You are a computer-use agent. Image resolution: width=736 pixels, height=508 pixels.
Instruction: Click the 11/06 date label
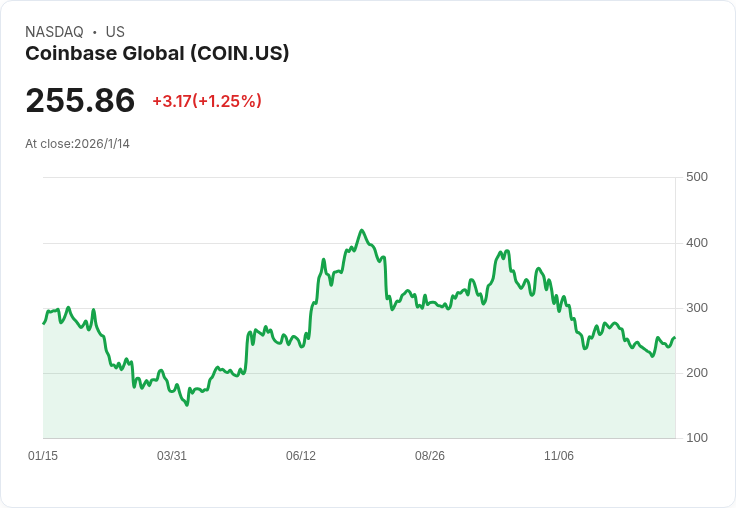pyautogui.click(x=559, y=456)
